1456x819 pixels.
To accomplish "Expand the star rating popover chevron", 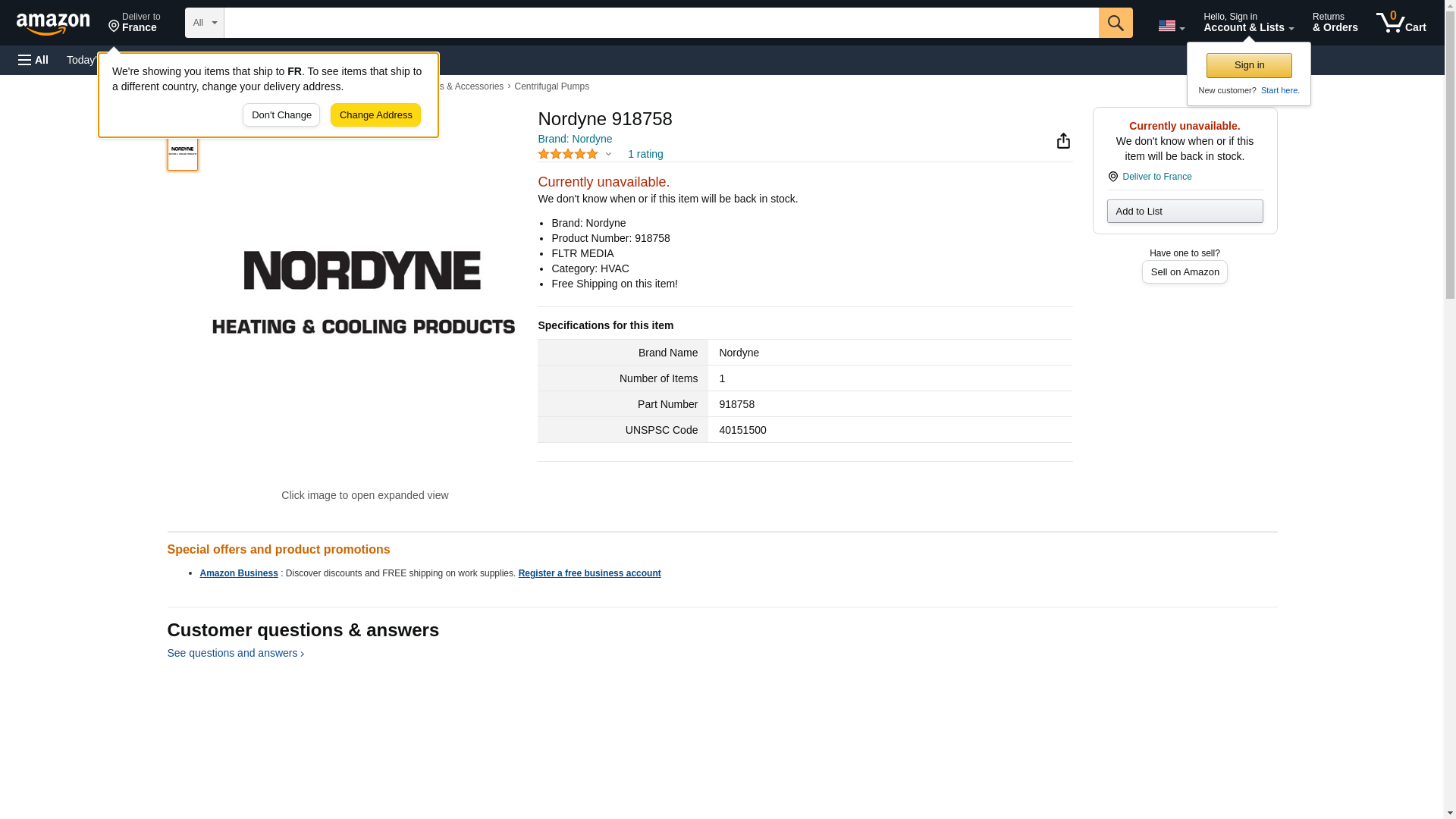I will [x=608, y=154].
